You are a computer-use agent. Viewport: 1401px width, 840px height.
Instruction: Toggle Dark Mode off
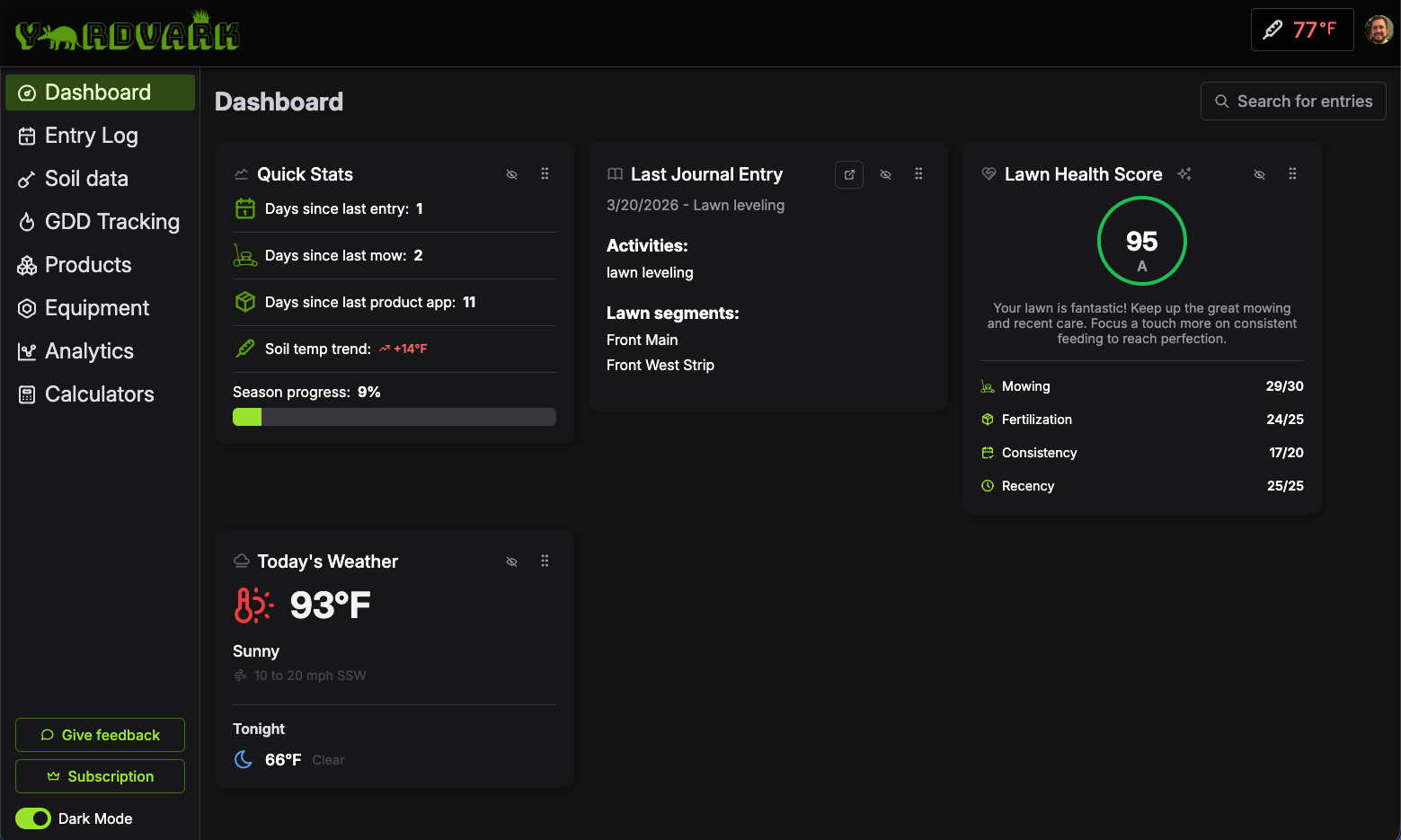pos(32,818)
